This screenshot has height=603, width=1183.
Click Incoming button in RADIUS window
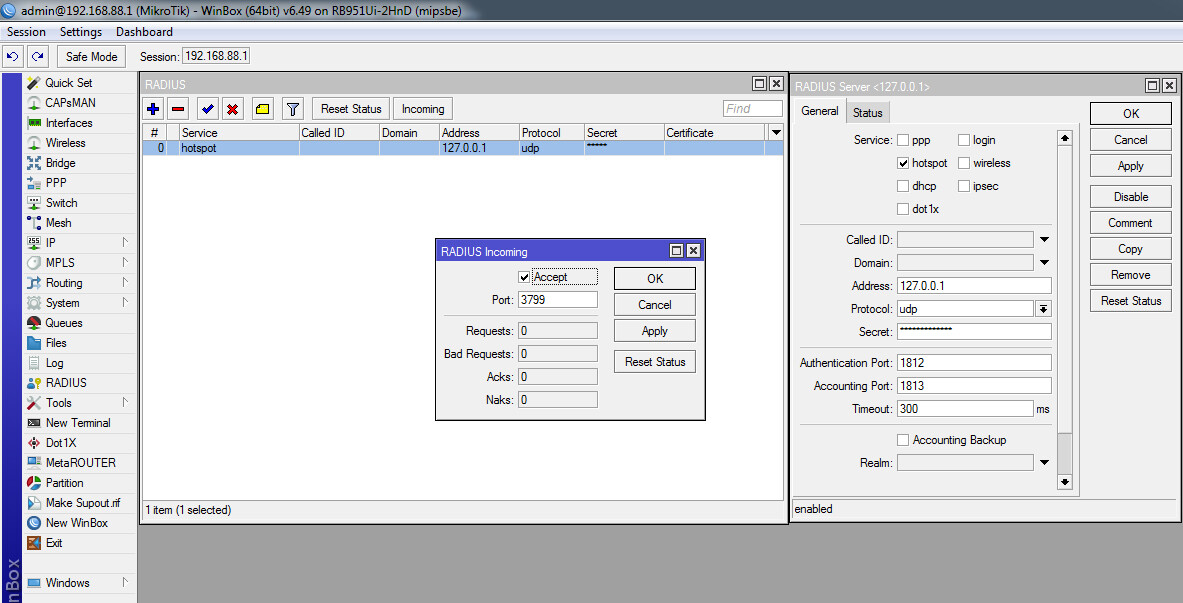pos(422,109)
